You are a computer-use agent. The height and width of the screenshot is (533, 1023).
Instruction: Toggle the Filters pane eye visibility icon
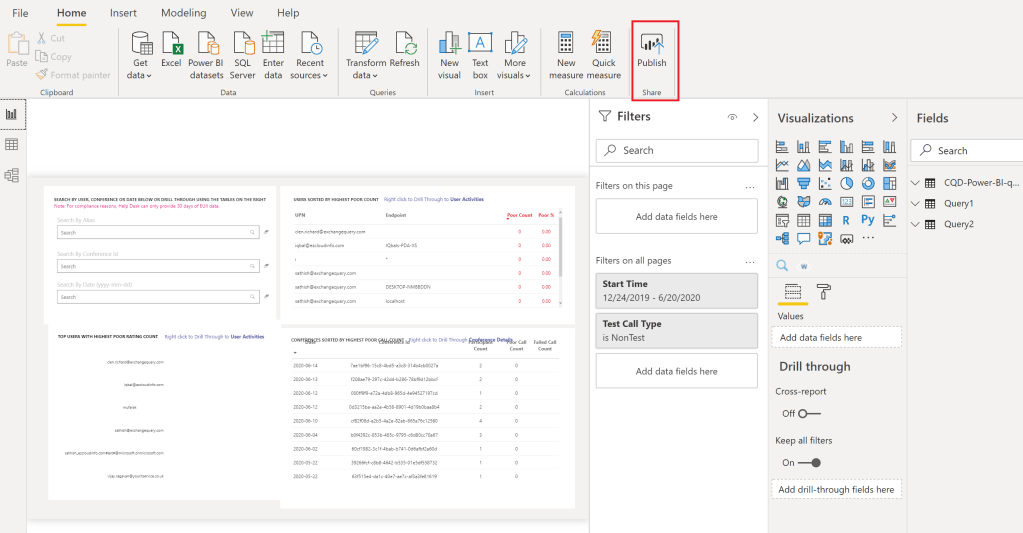(x=732, y=117)
